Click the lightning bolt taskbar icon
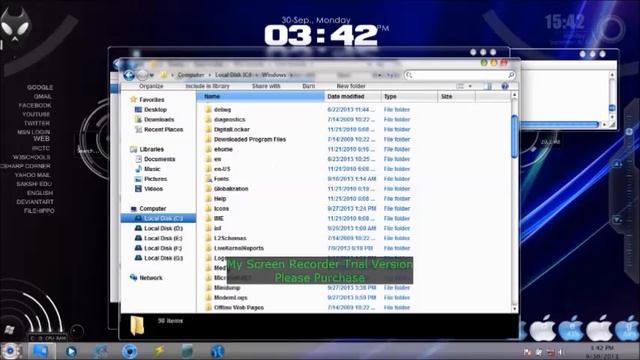 point(159,351)
